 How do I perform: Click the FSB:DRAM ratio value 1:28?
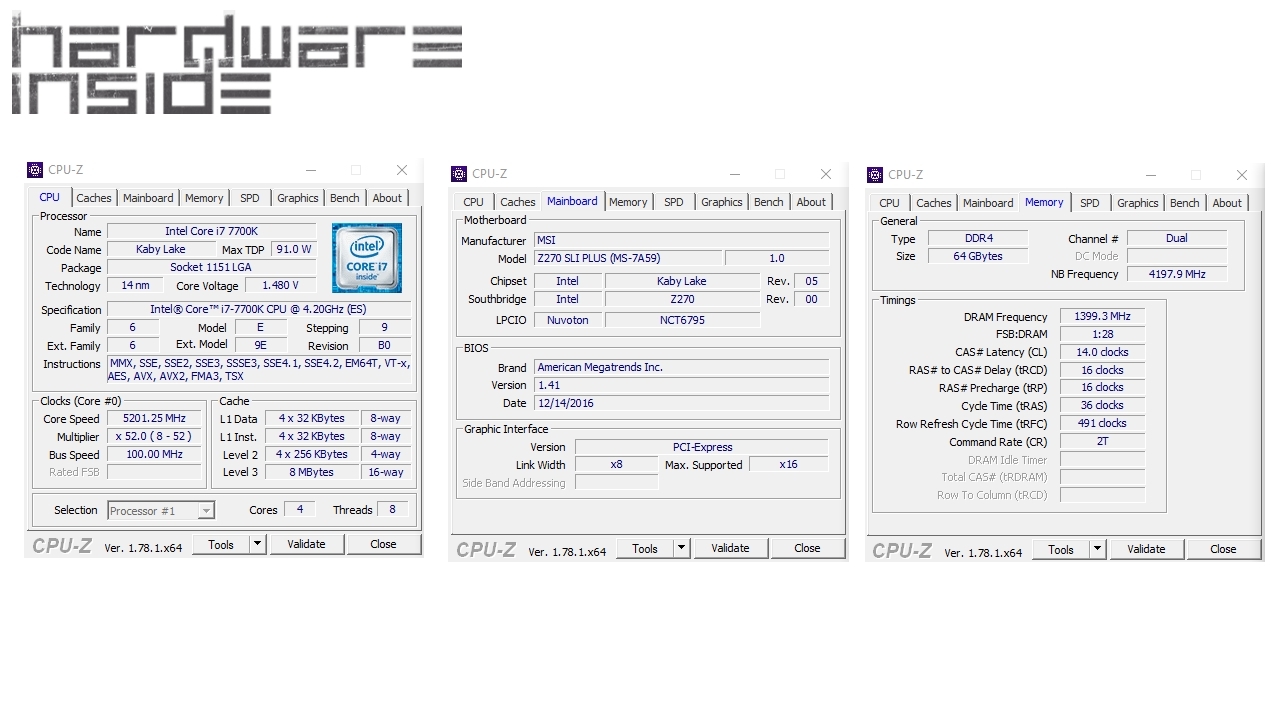[1103, 334]
